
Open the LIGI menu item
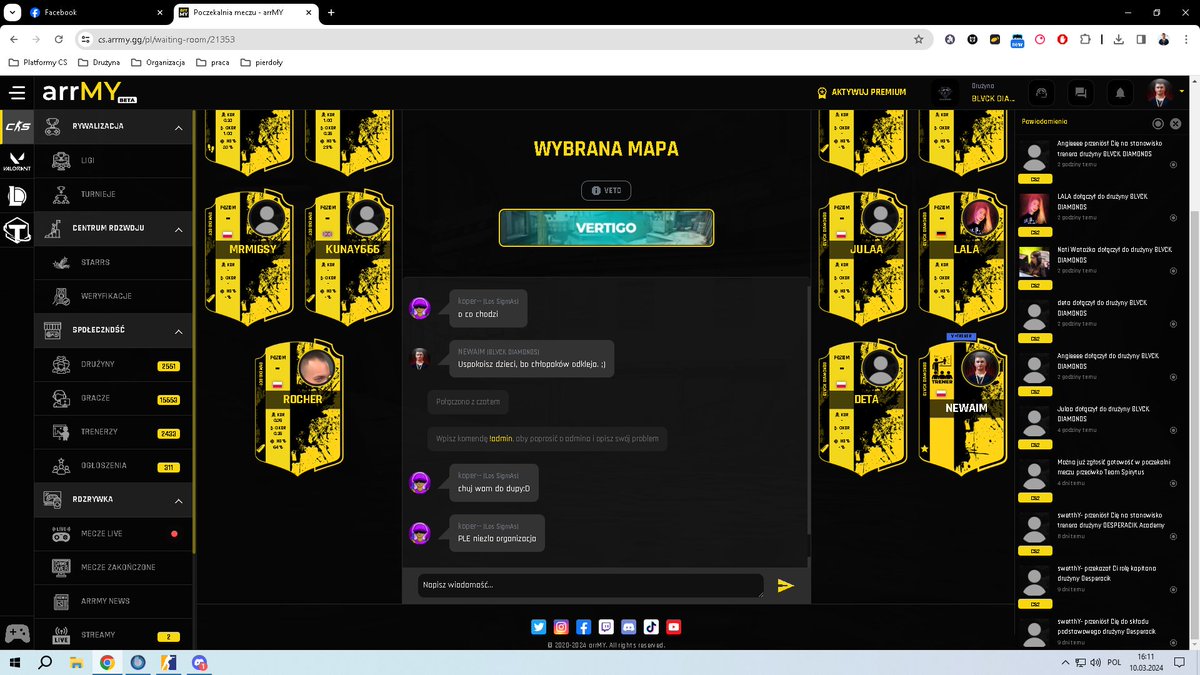coord(112,160)
